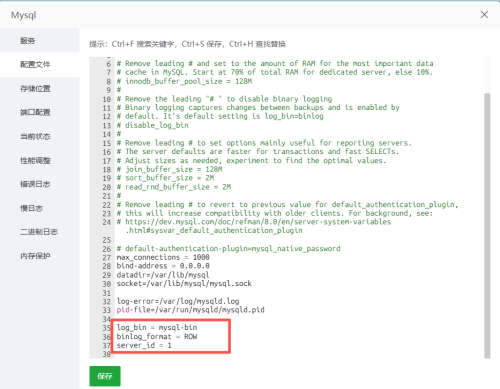Click the 'pid-file=/var/run/mysqld/mysqld.pid' line
Image resolution: width=500 pixels, height=389 pixels.
(190, 310)
